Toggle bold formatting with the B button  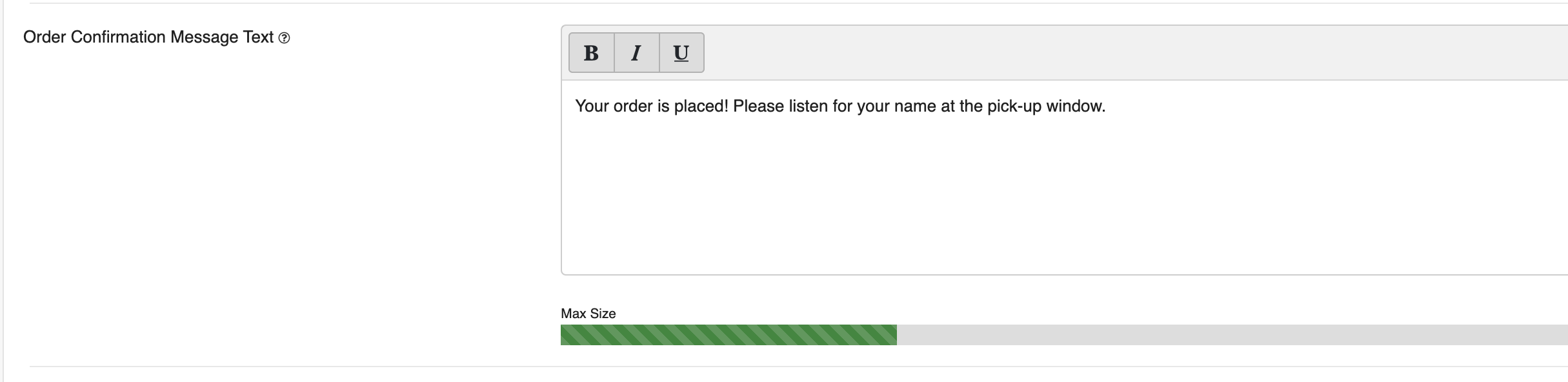click(591, 53)
